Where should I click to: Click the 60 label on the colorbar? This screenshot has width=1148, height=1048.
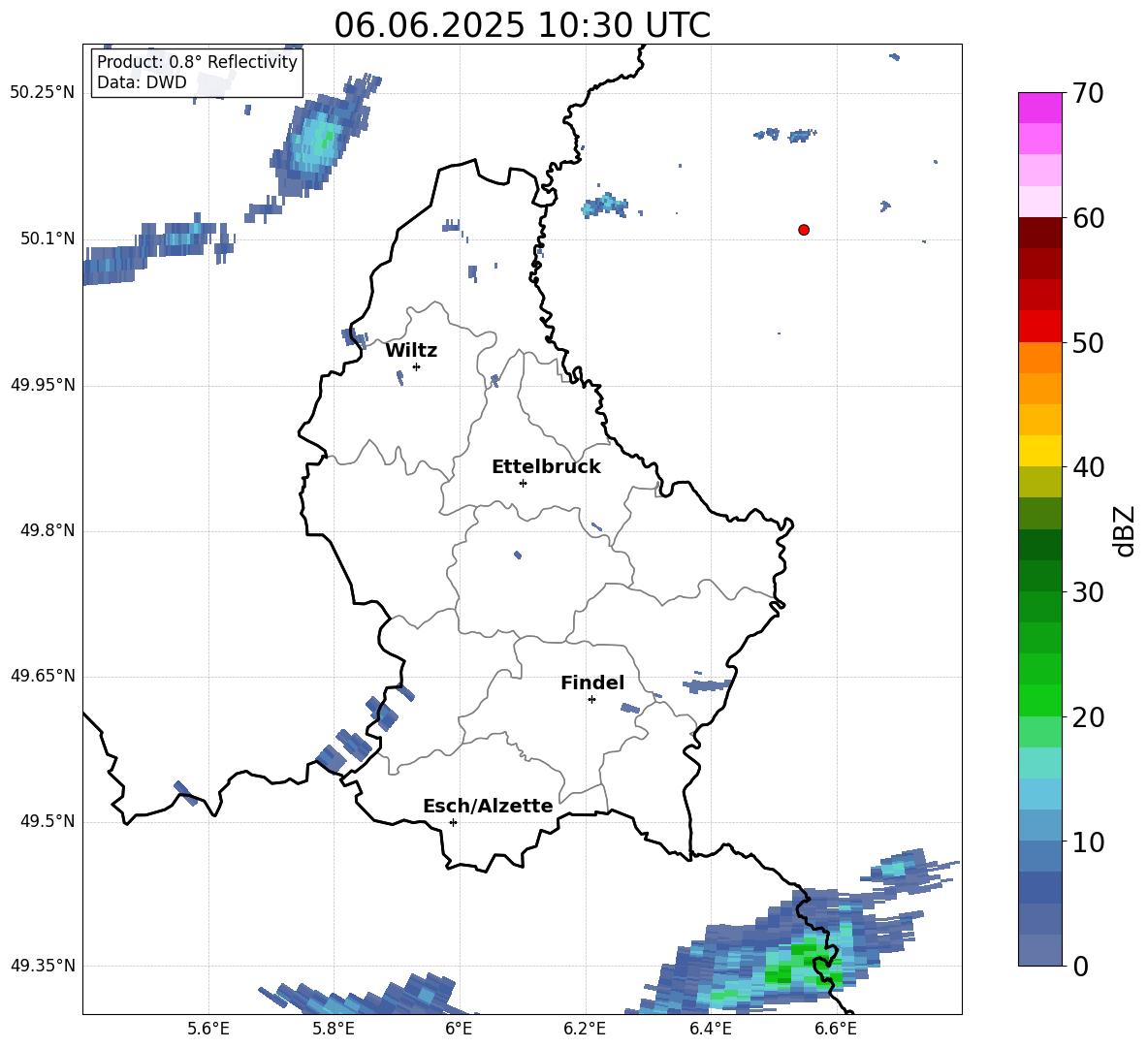coord(1087,218)
